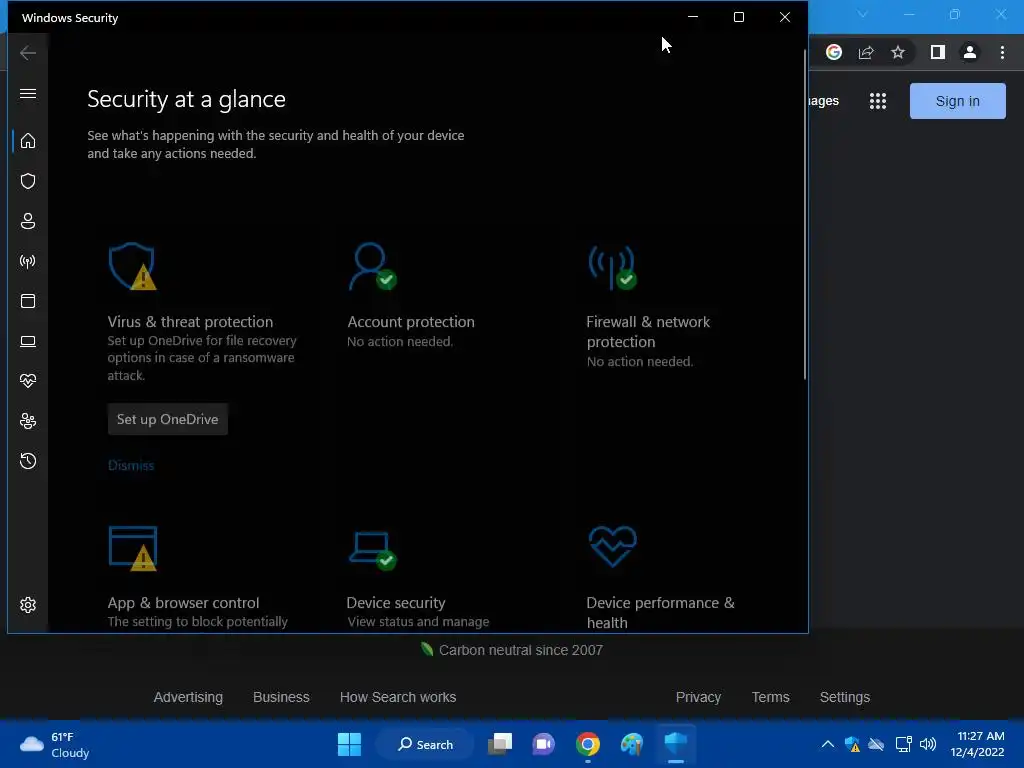Open the hamburger navigation menu
Image resolution: width=1024 pixels, height=768 pixels.
28,93
